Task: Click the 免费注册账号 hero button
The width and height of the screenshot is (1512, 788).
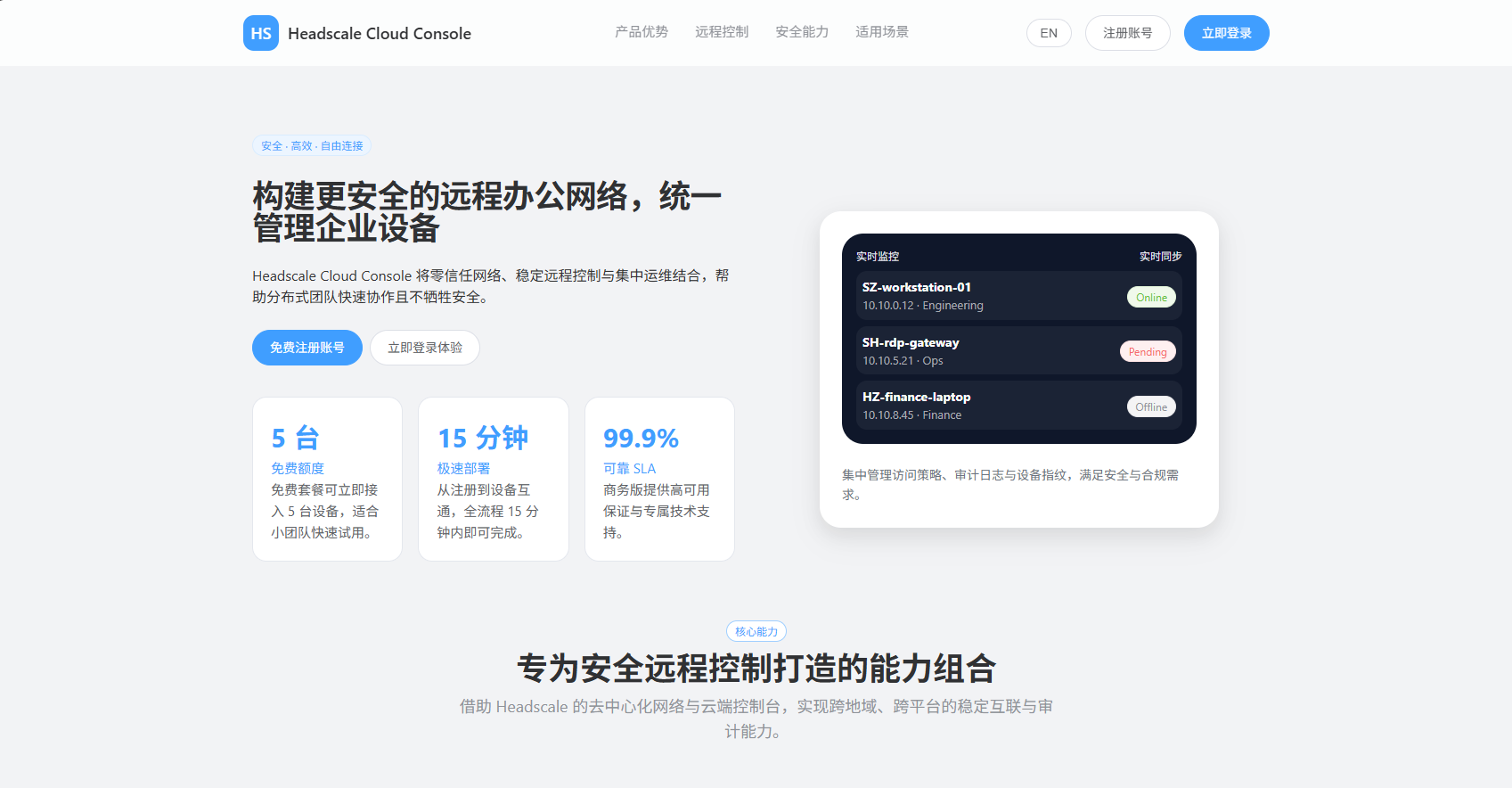Action: tap(306, 348)
